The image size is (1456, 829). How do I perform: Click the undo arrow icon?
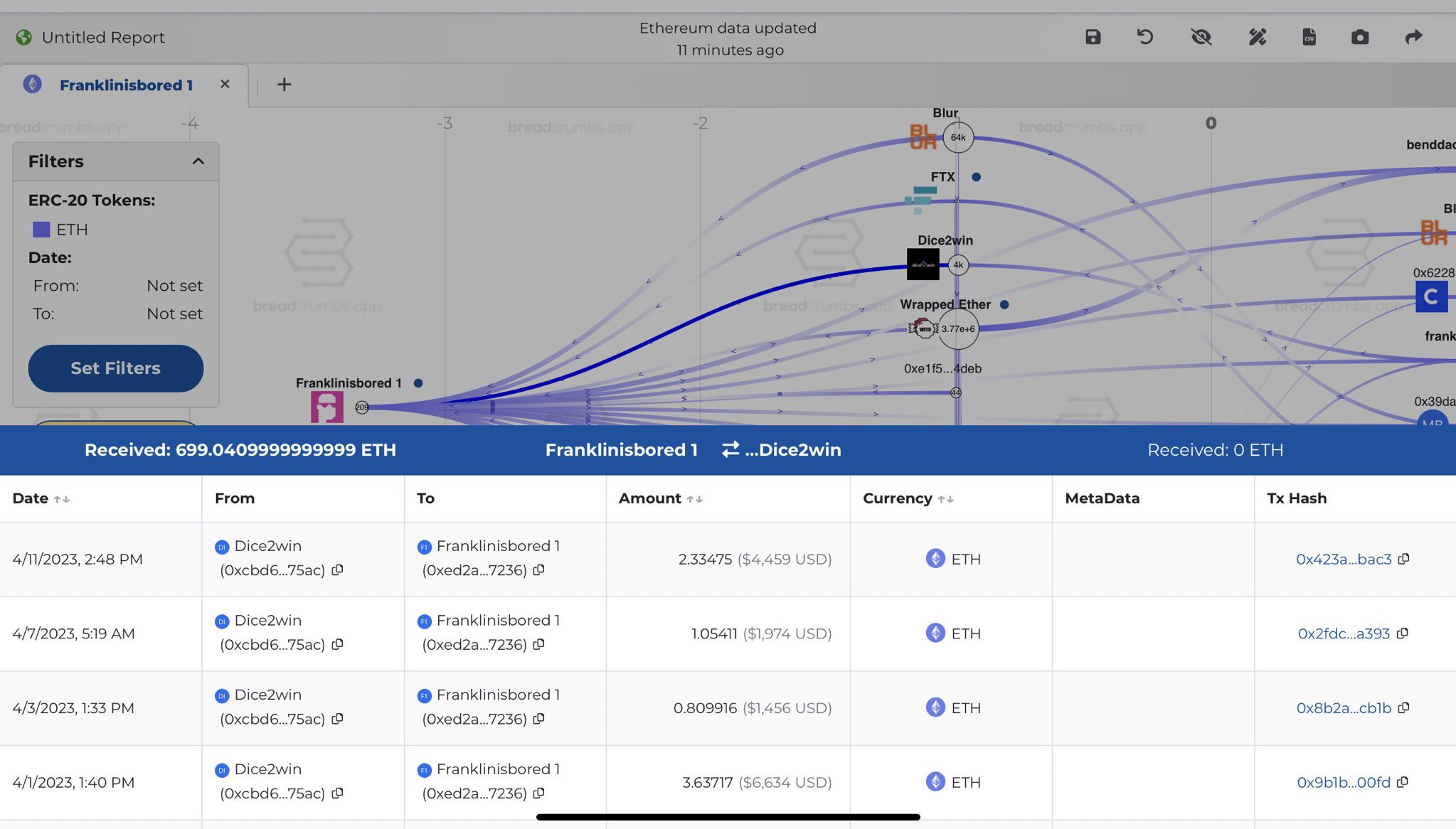click(1144, 37)
